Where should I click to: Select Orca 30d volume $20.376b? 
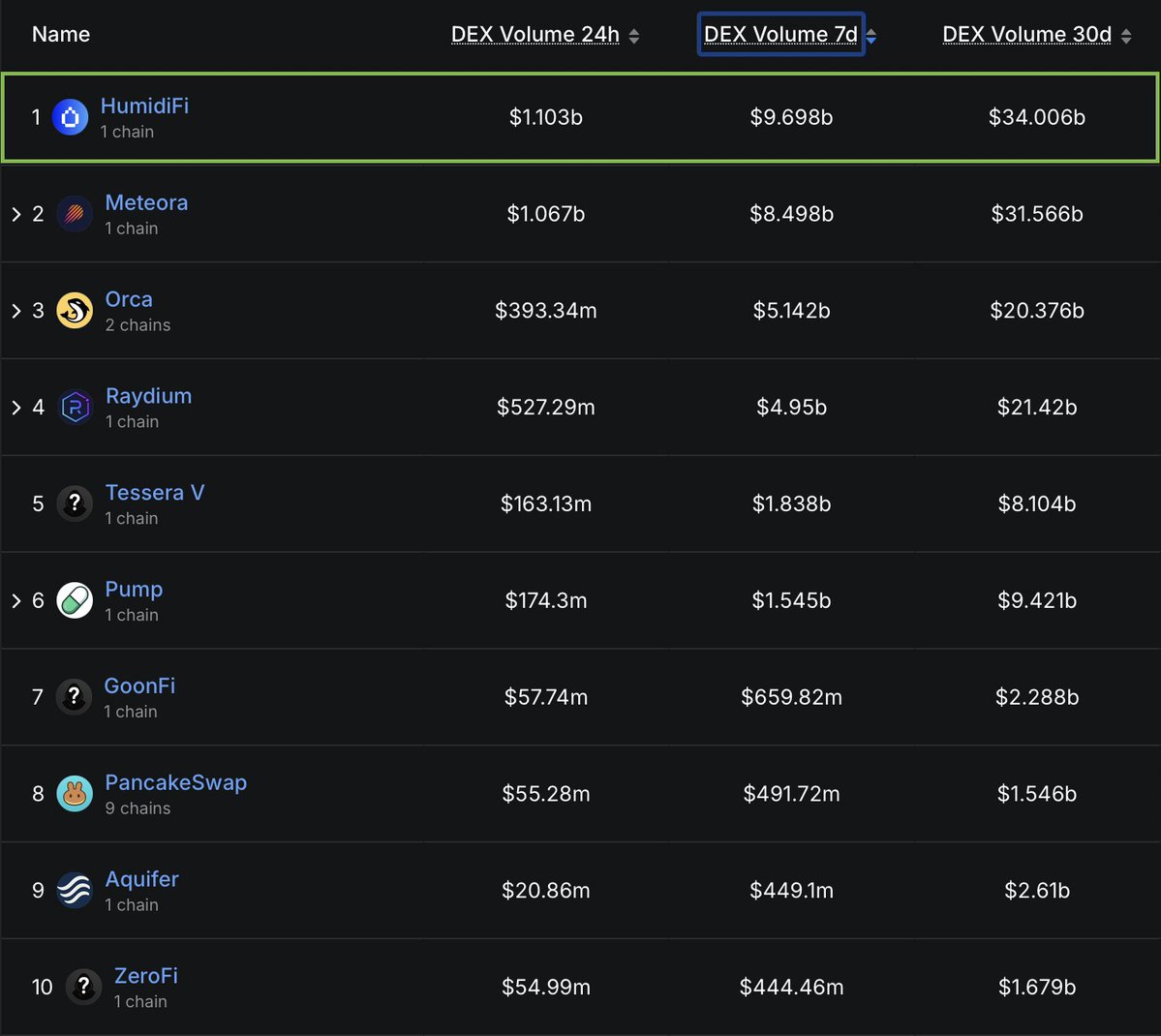(x=1037, y=310)
